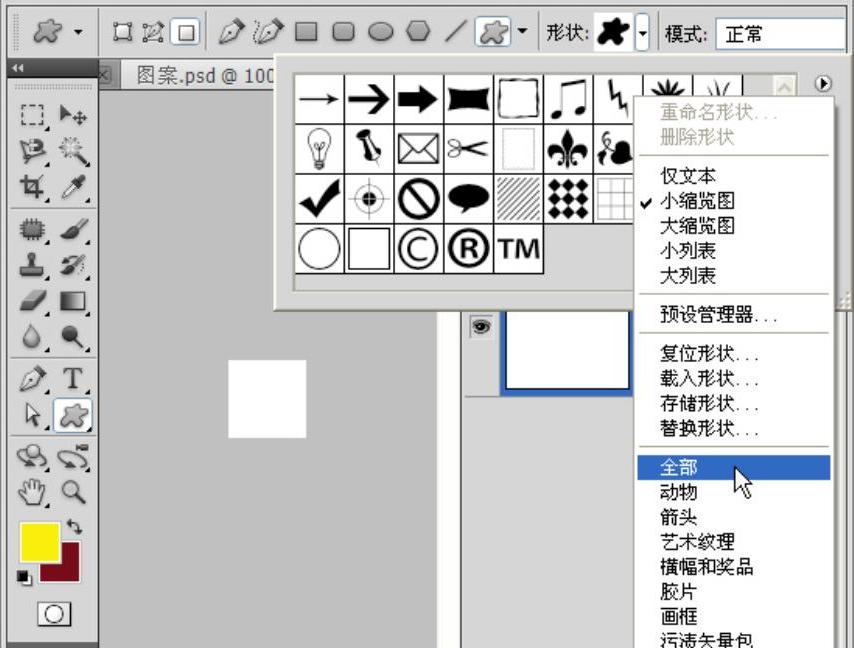The width and height of the screenshot is (854, 648).
Task: Pick the Zoom tool magnifier
Action: (73, 491)
